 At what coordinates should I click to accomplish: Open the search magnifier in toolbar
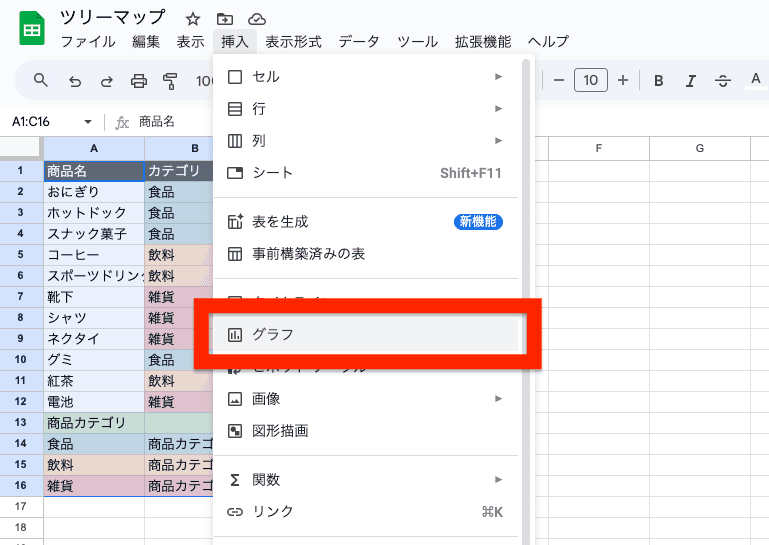click(41, 80)
